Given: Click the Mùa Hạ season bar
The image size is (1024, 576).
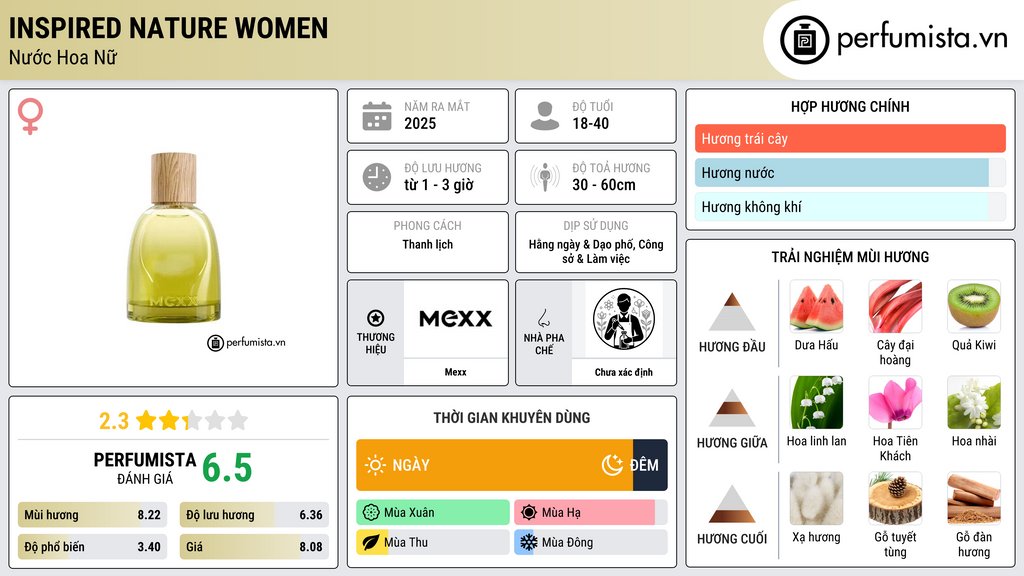Looking at the screenshot, I should coord(590,513).
